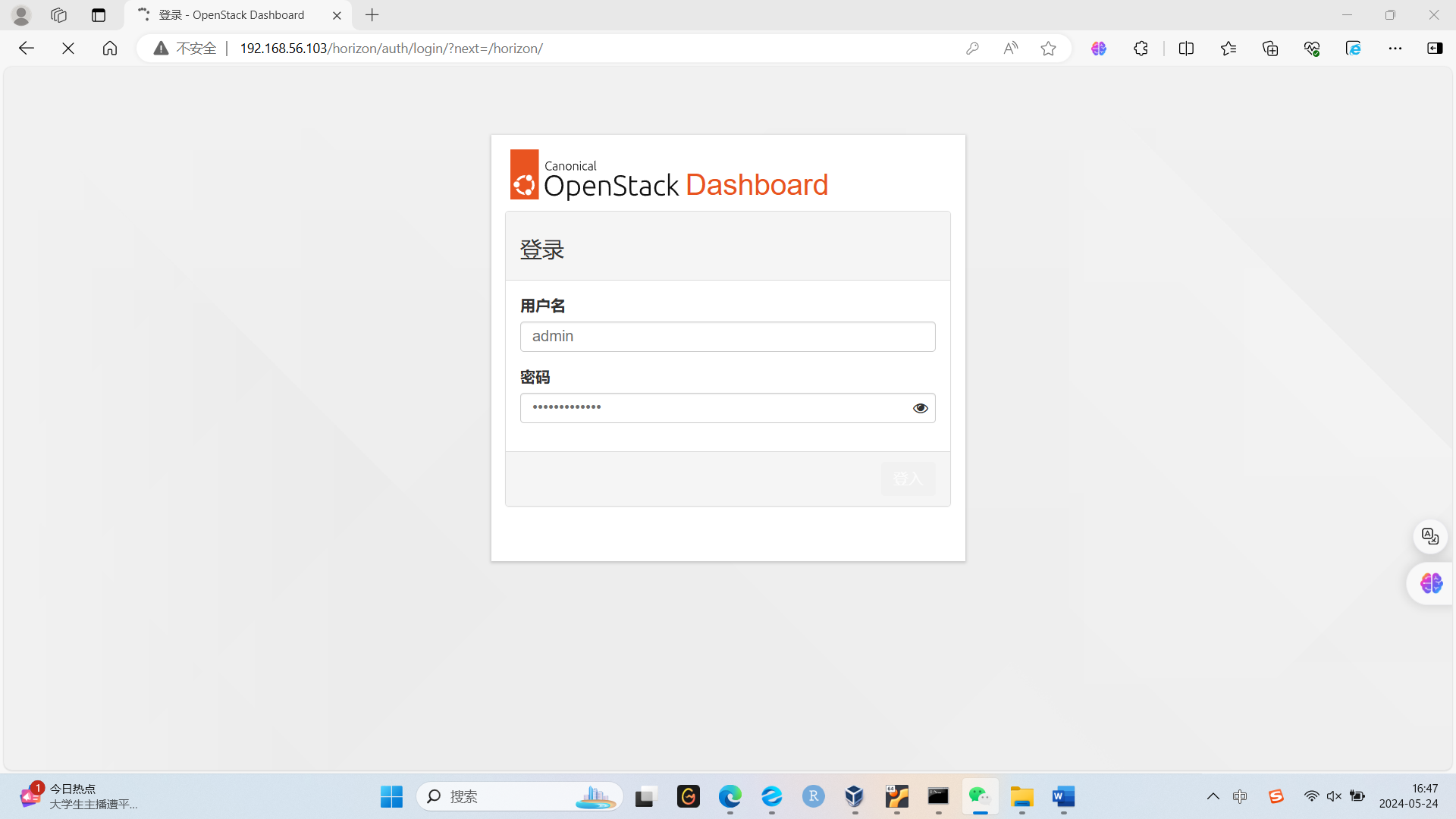This screenshot has width=1456, height=819.
Task: Click the 不安全 security label
Action: coord(196,49)
